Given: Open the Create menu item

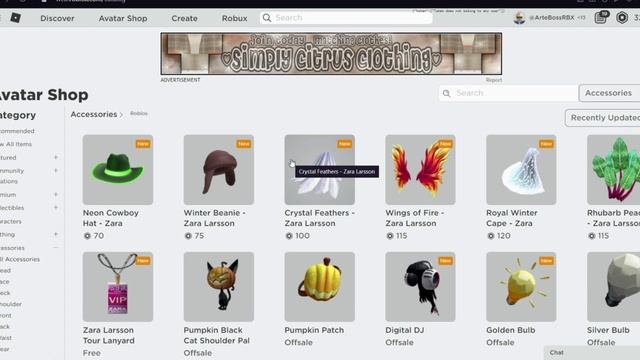Looking at the screenshot, I should (184, 18).
